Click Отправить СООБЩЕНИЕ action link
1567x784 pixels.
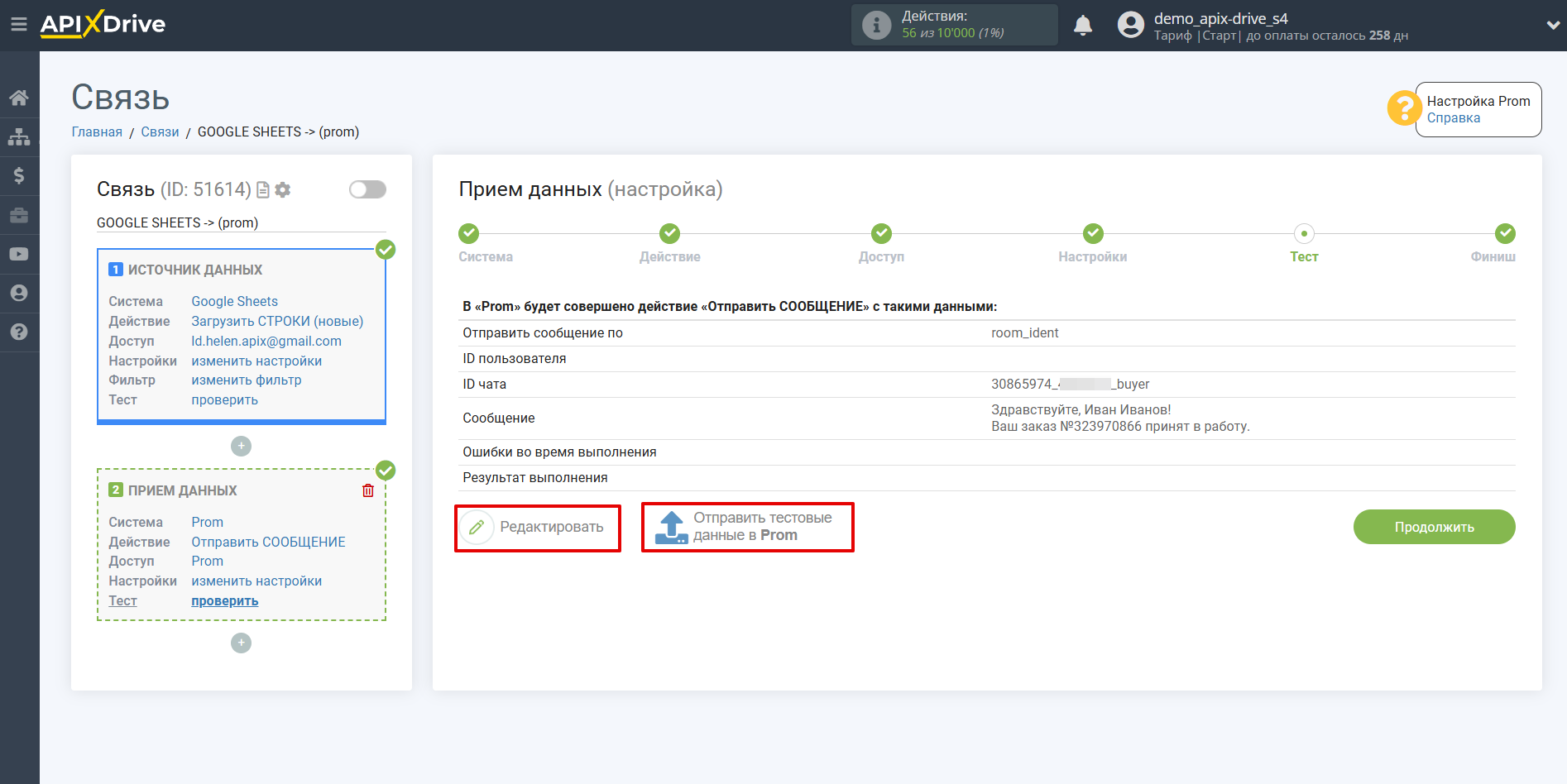coord(268,542)
